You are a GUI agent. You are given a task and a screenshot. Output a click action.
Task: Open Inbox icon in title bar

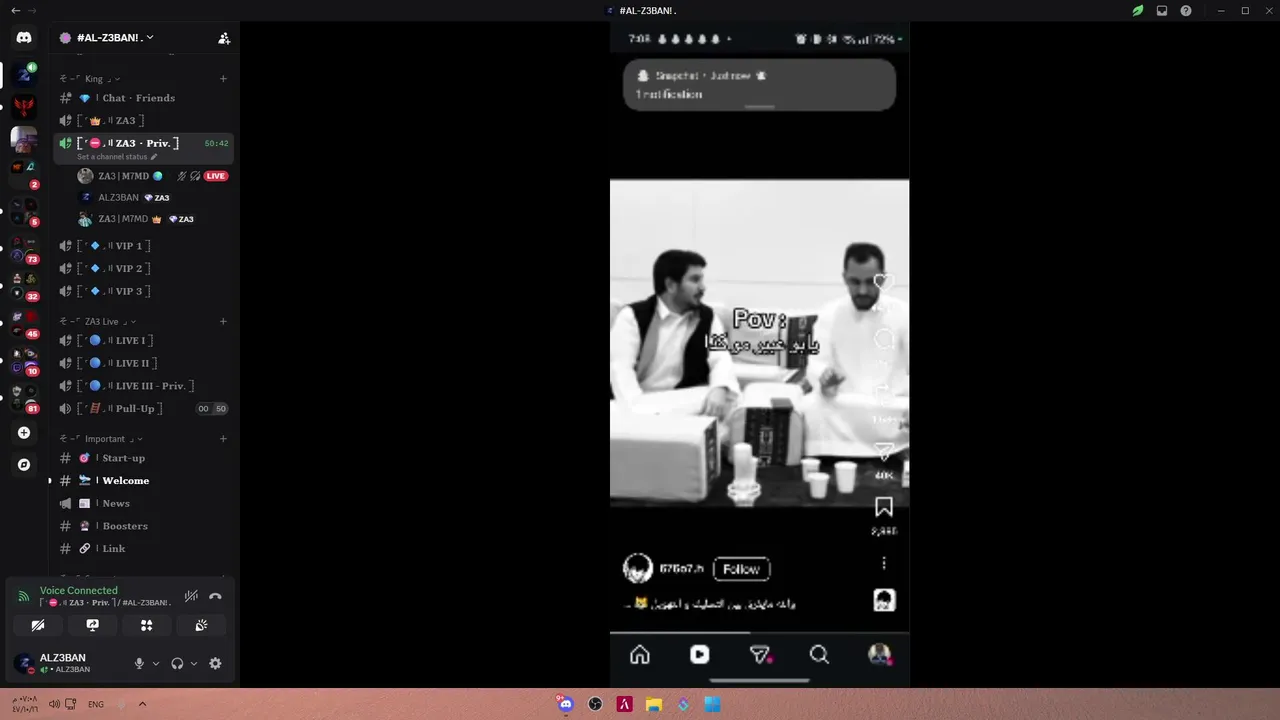click(x=1162, y=11)
